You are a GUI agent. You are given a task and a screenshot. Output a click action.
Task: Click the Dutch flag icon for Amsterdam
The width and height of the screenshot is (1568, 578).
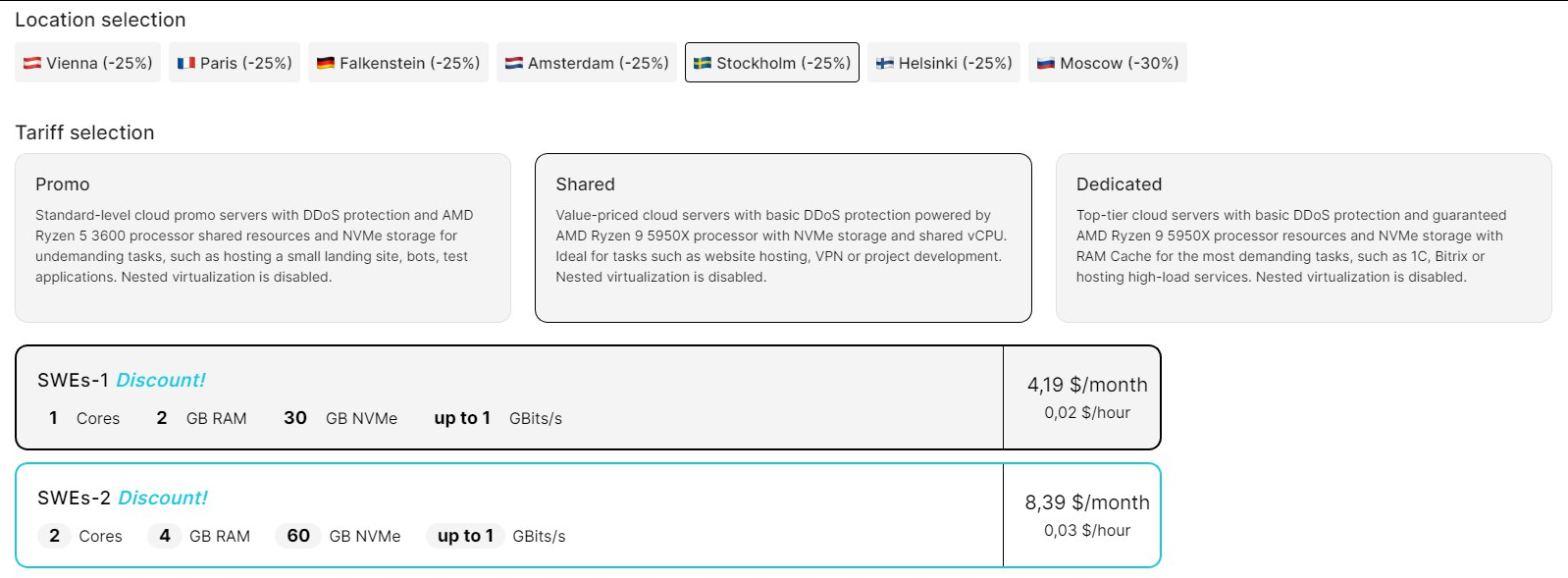point(514,63)
